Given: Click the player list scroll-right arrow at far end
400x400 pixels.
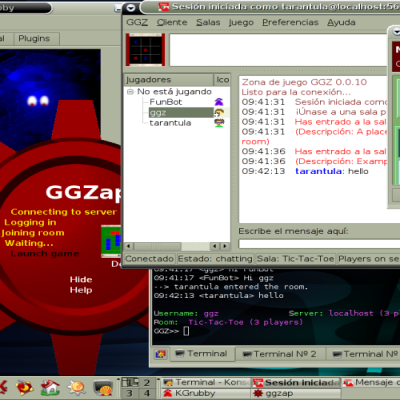Looking at the screenshot, I should tap(225, 246).
